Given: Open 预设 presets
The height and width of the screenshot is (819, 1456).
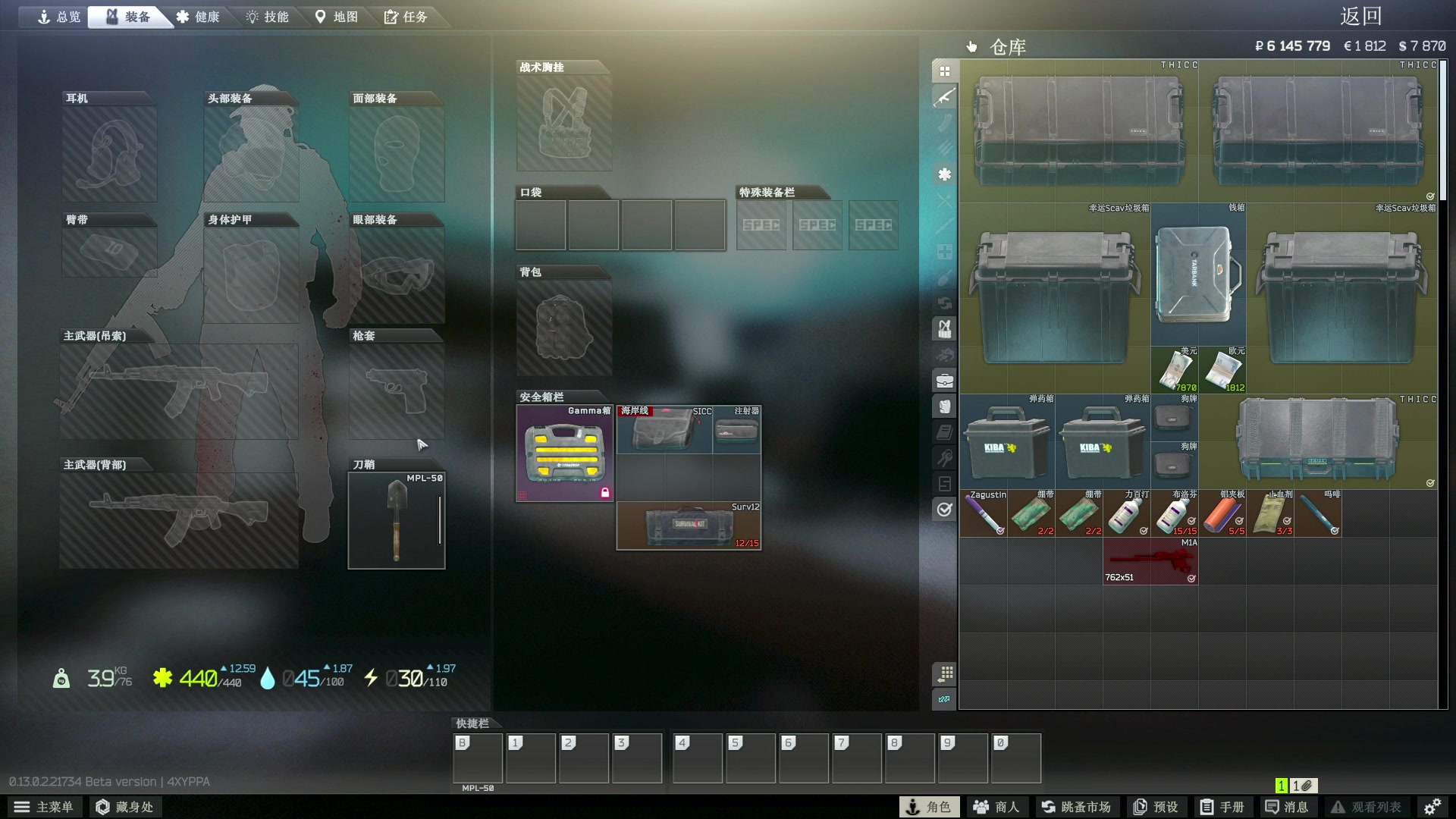Looking at the screenshot, I should (1156, 807).
